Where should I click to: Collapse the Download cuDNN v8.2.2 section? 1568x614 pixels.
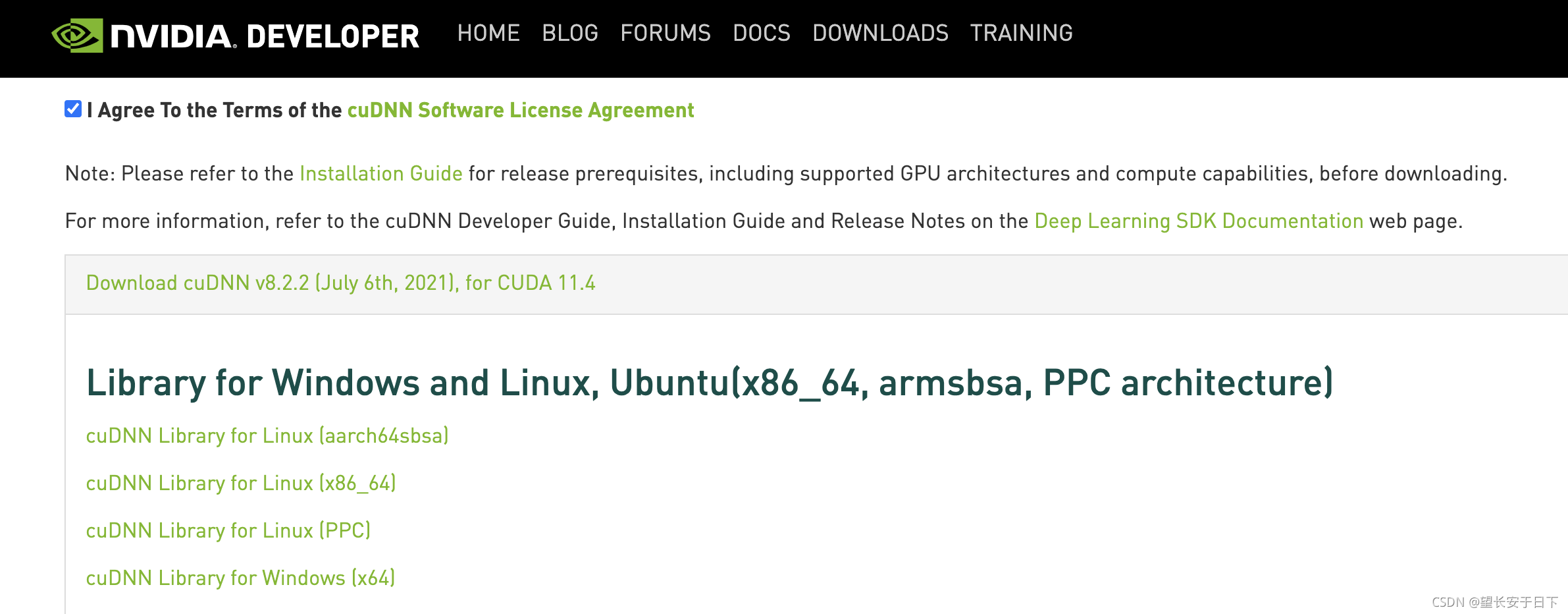(x=341, y=283)
